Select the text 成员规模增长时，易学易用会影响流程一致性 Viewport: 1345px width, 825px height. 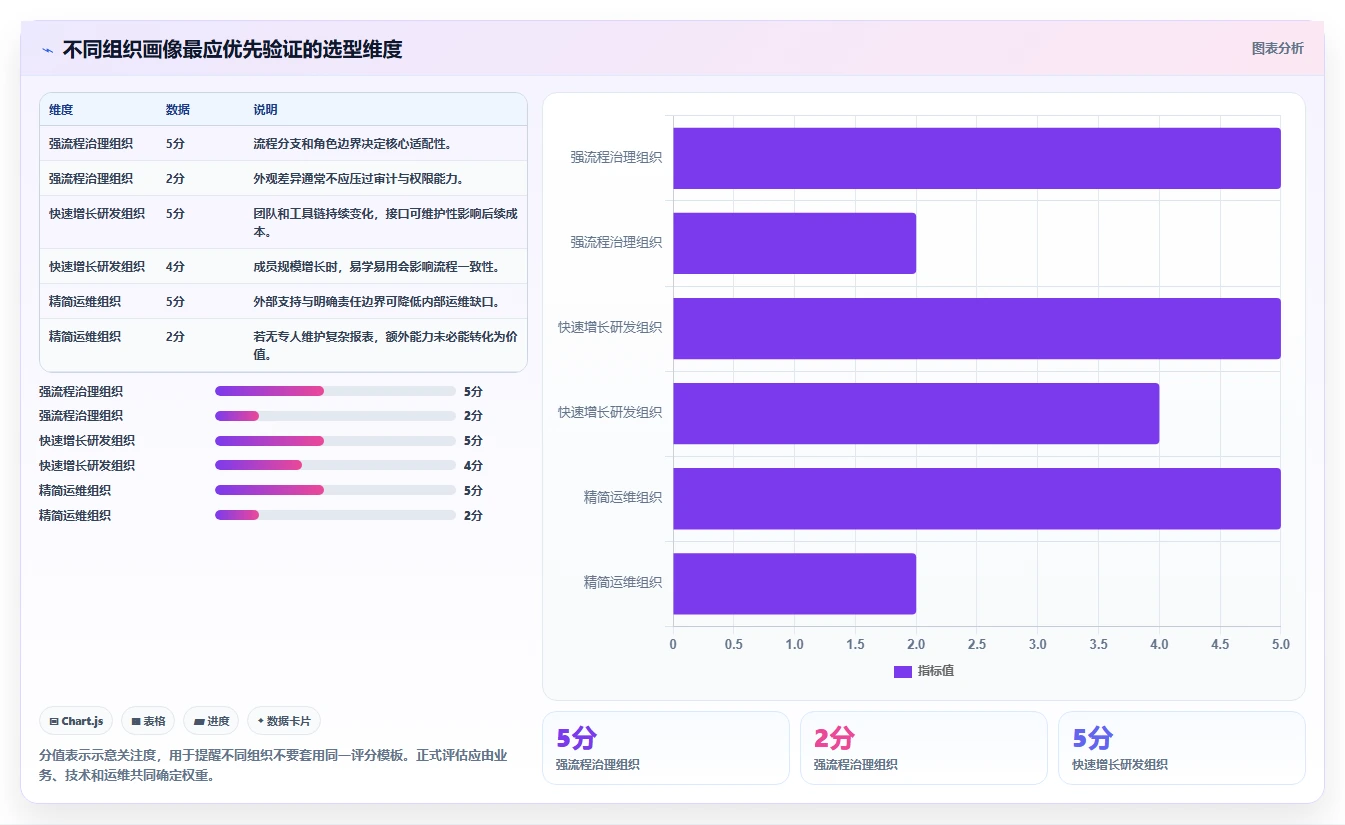[377, 266]
